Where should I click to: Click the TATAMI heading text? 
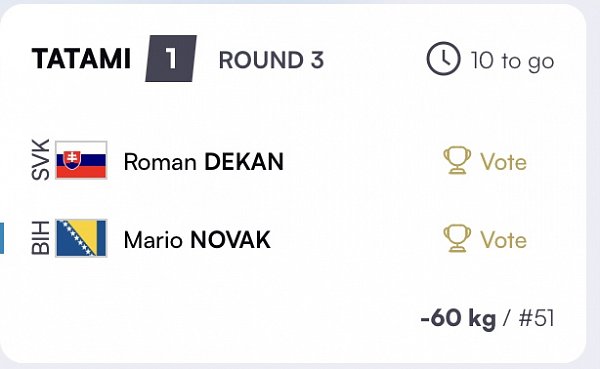pos(81,59)
